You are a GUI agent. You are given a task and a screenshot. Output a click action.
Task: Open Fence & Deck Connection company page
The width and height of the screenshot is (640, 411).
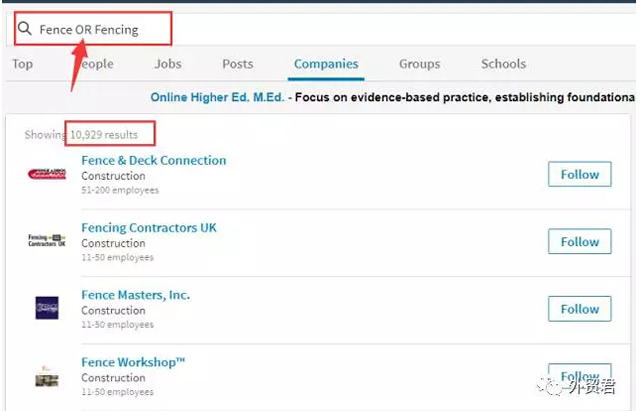click(x=153, y=160)
